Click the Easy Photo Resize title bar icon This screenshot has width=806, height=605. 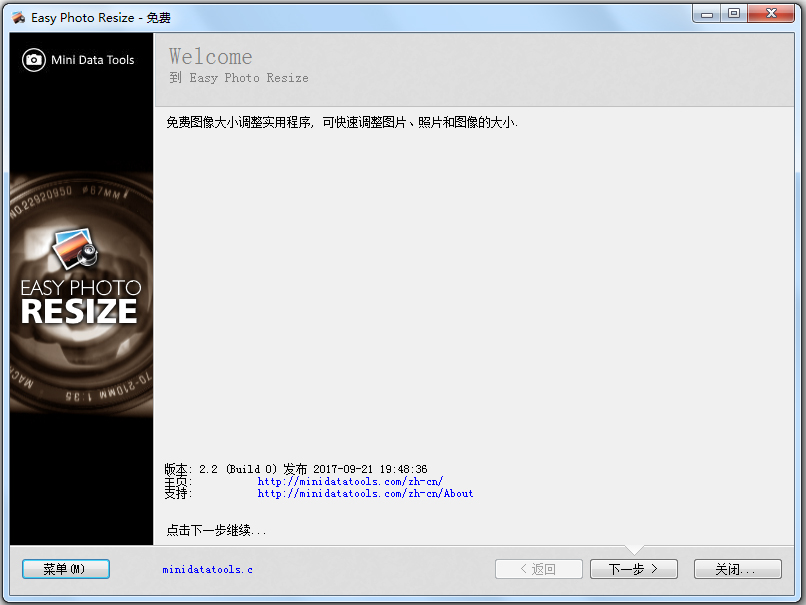pyautogui.click(x=19, y=18)
